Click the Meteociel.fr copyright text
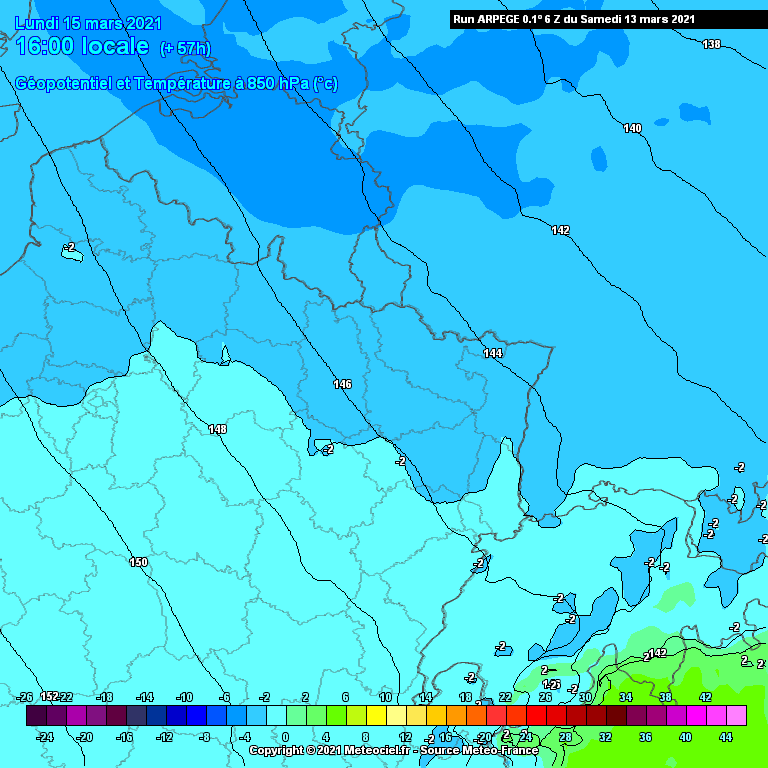Viewport: 768px width, 768px height. point(393,750)
